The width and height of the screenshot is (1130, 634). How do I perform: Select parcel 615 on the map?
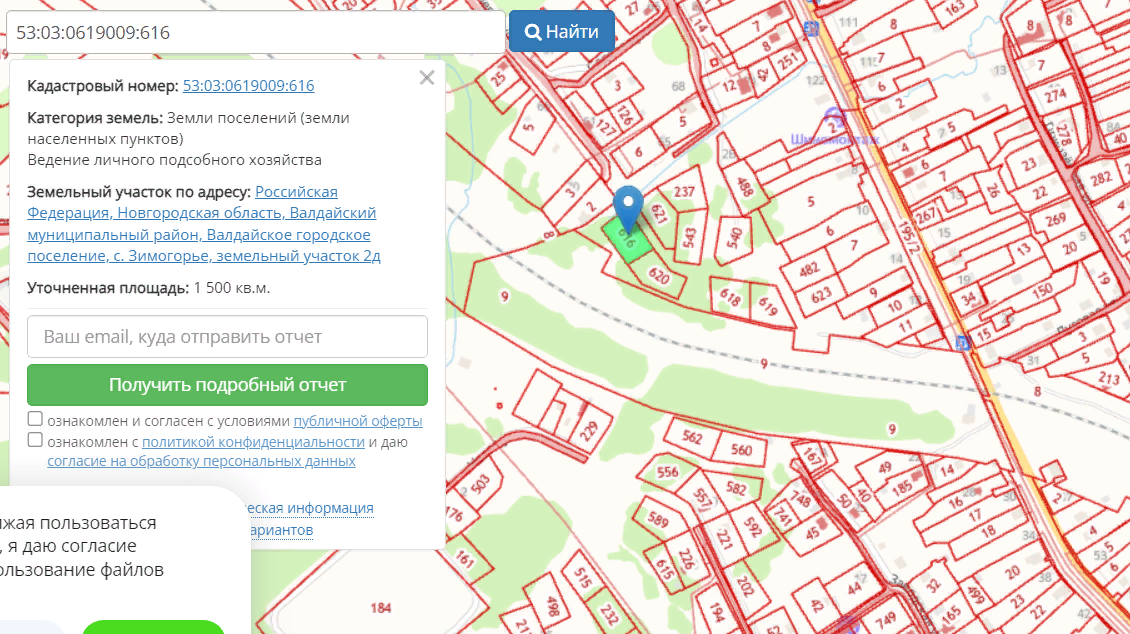coord(664,568)
